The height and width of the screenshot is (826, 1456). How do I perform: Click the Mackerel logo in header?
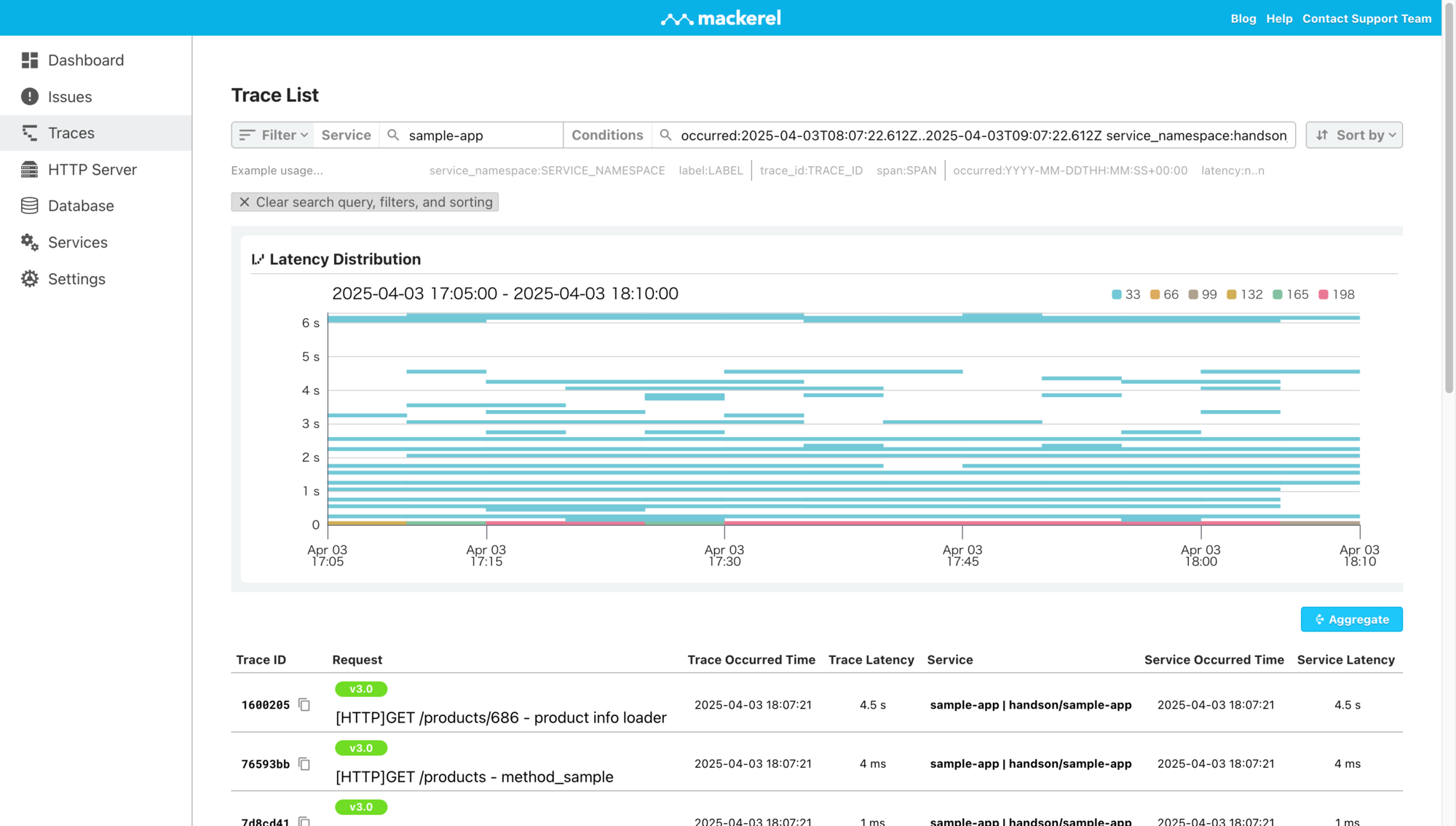(721, 18)
